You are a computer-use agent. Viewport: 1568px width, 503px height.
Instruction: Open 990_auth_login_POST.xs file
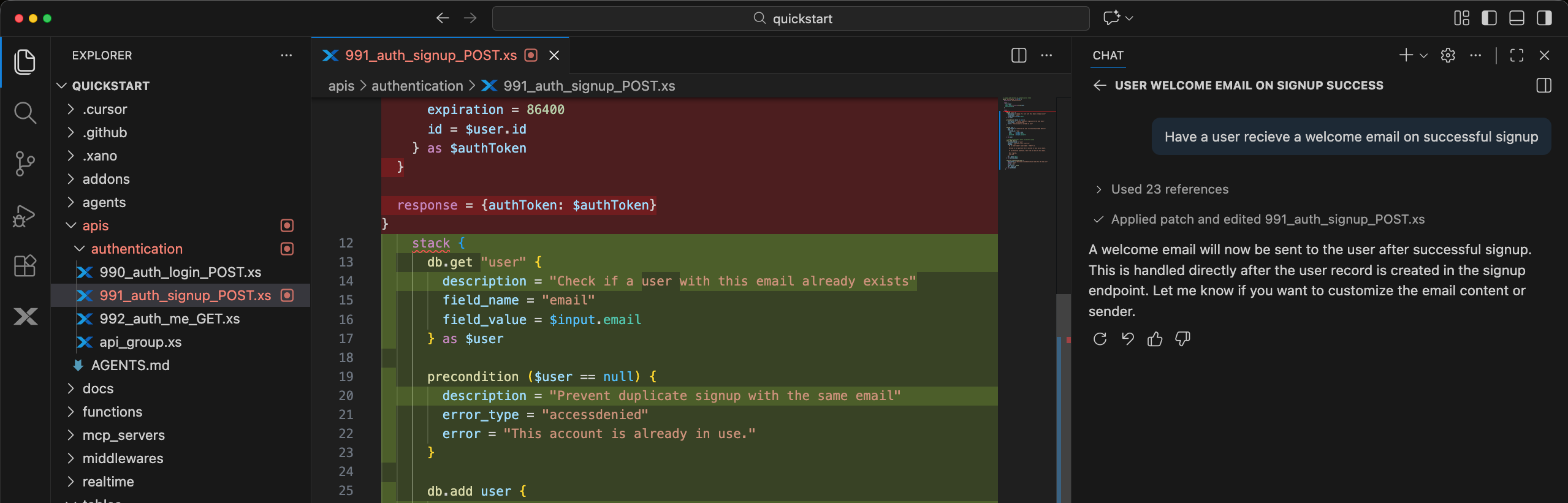[x=180, y=272]
